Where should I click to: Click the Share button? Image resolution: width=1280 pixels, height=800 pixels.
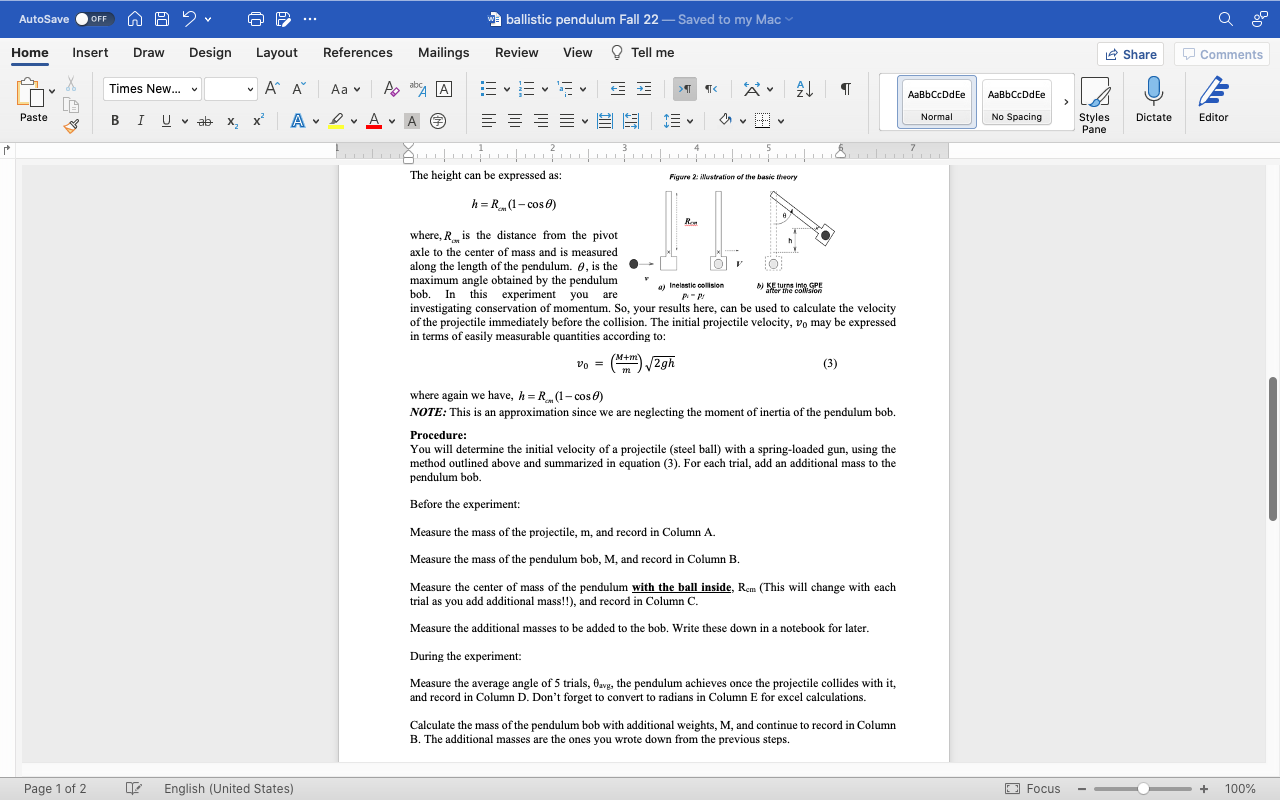1131,54
